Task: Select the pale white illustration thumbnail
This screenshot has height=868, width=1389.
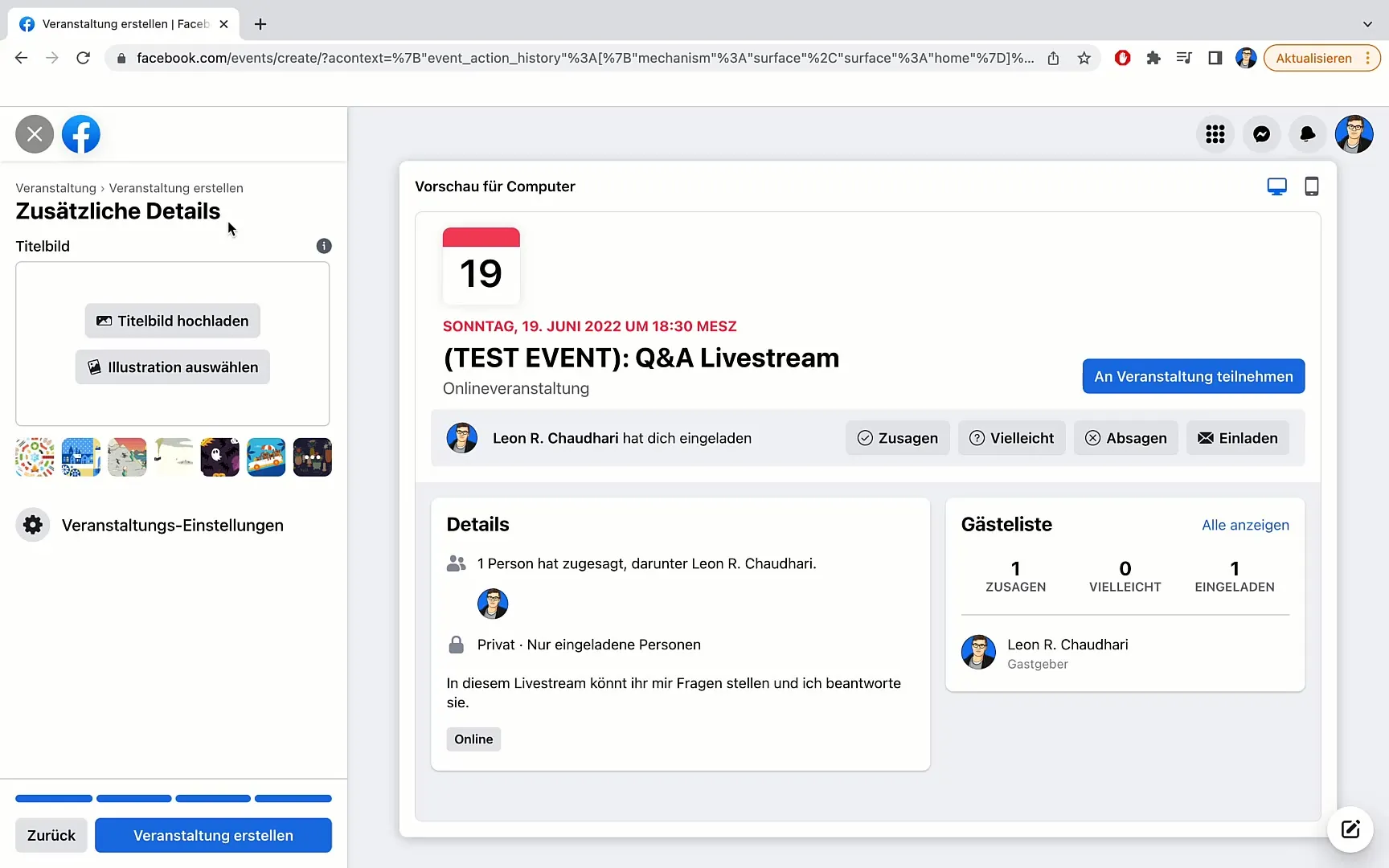Action: (x=174, y=457)
